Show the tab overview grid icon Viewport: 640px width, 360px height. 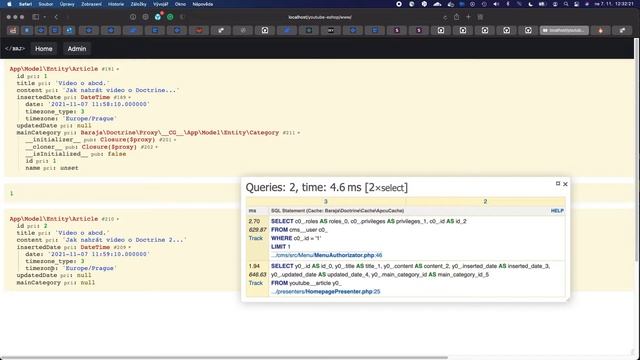tap(480, 17)
